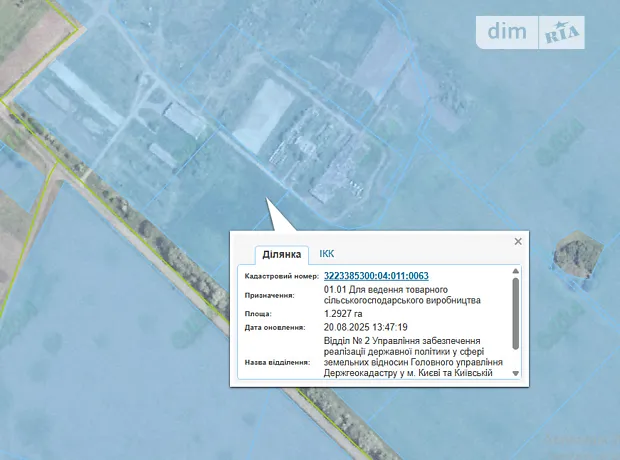Viewport: 620px width, 460px height.
Task: Click the Призначення text 01.01 description
Action: (x=402, y=295)
